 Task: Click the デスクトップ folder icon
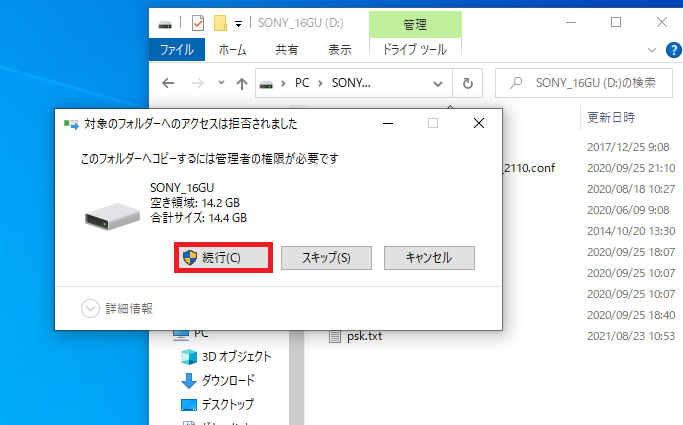[x=189, y=405]
